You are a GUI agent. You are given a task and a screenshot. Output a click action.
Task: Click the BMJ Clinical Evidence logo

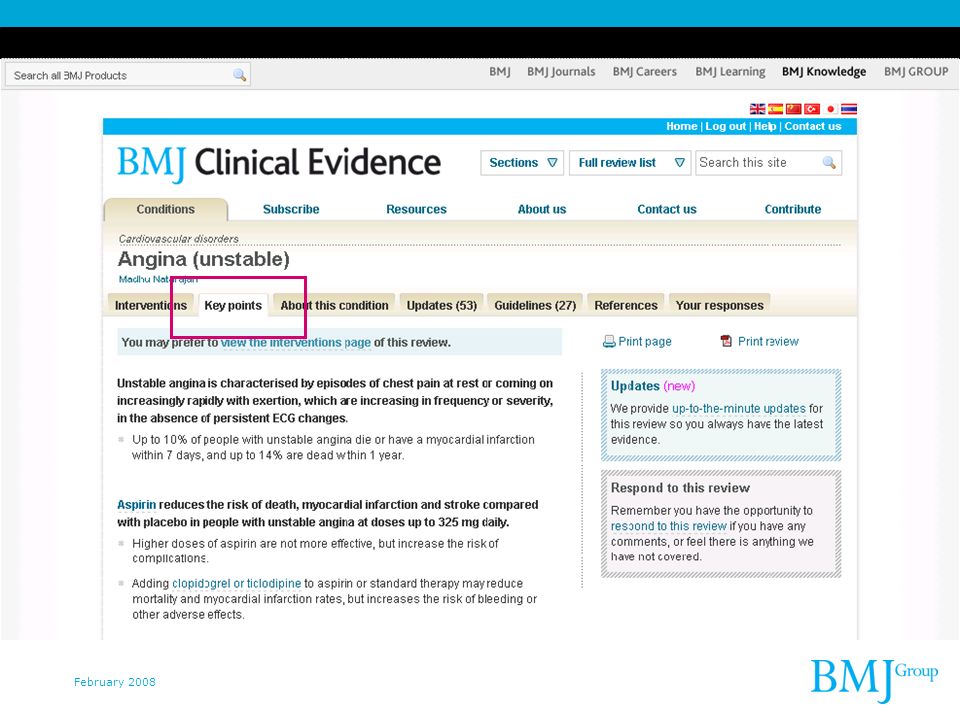pyautogui.click(x=279, y=163)
